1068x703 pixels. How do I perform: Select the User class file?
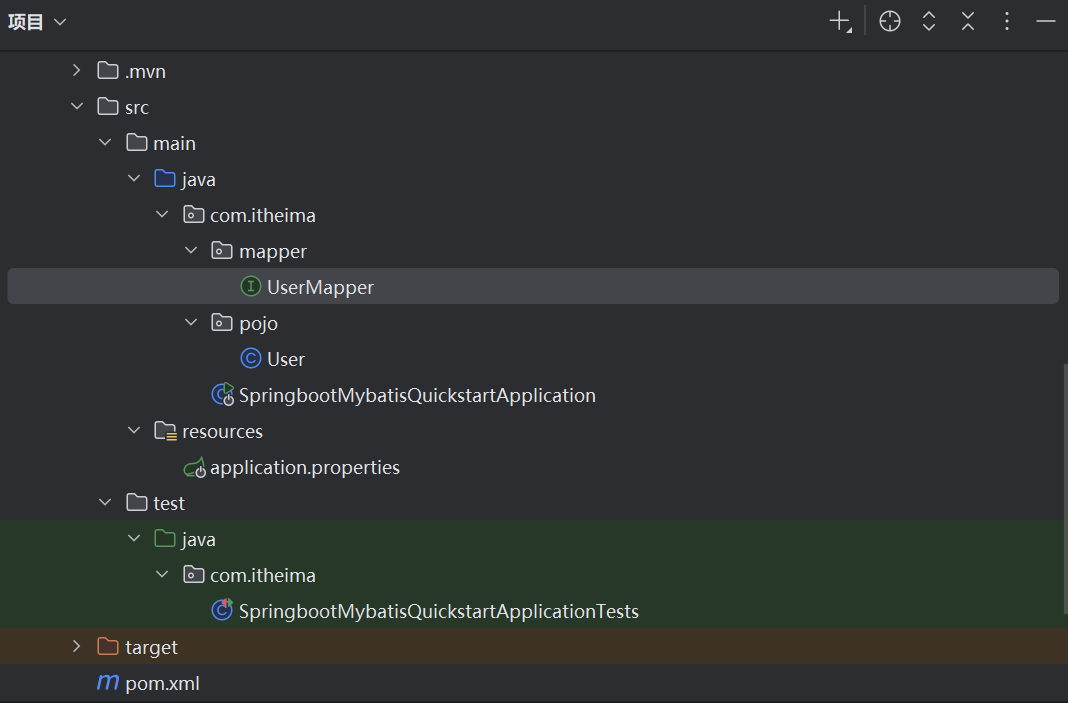pos(285,359)
